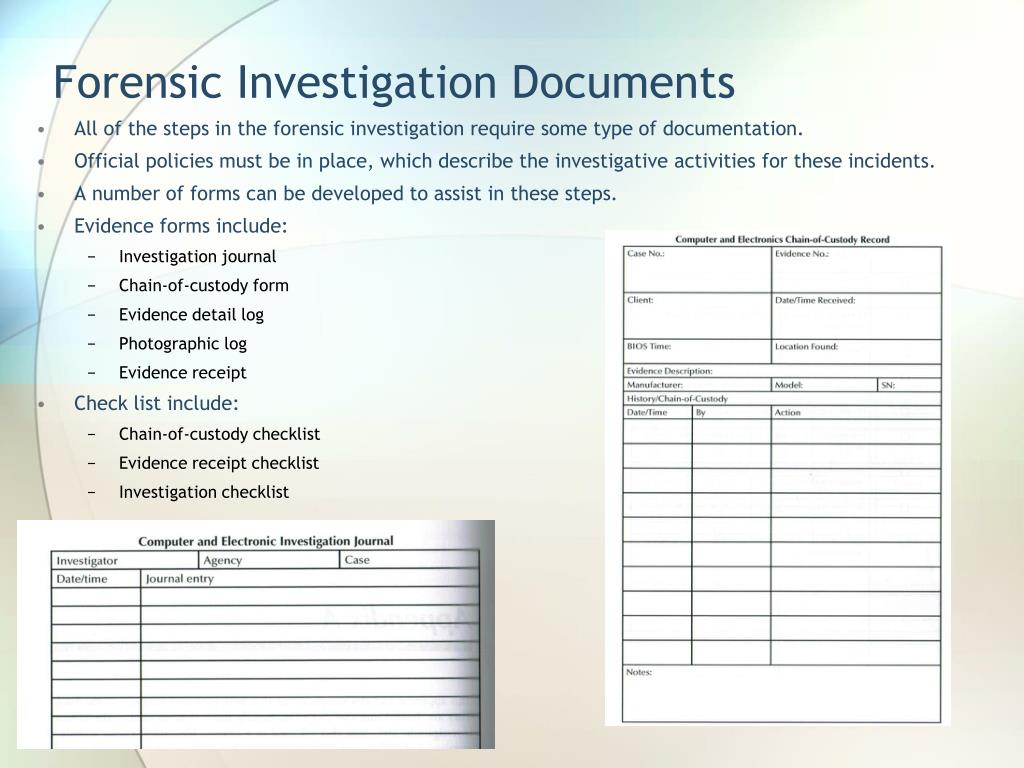The height and width of the screenshot is (768, 1024).
Task: Click the bullet beginning 'Official policies must be in place'
Action: point(504,161)
